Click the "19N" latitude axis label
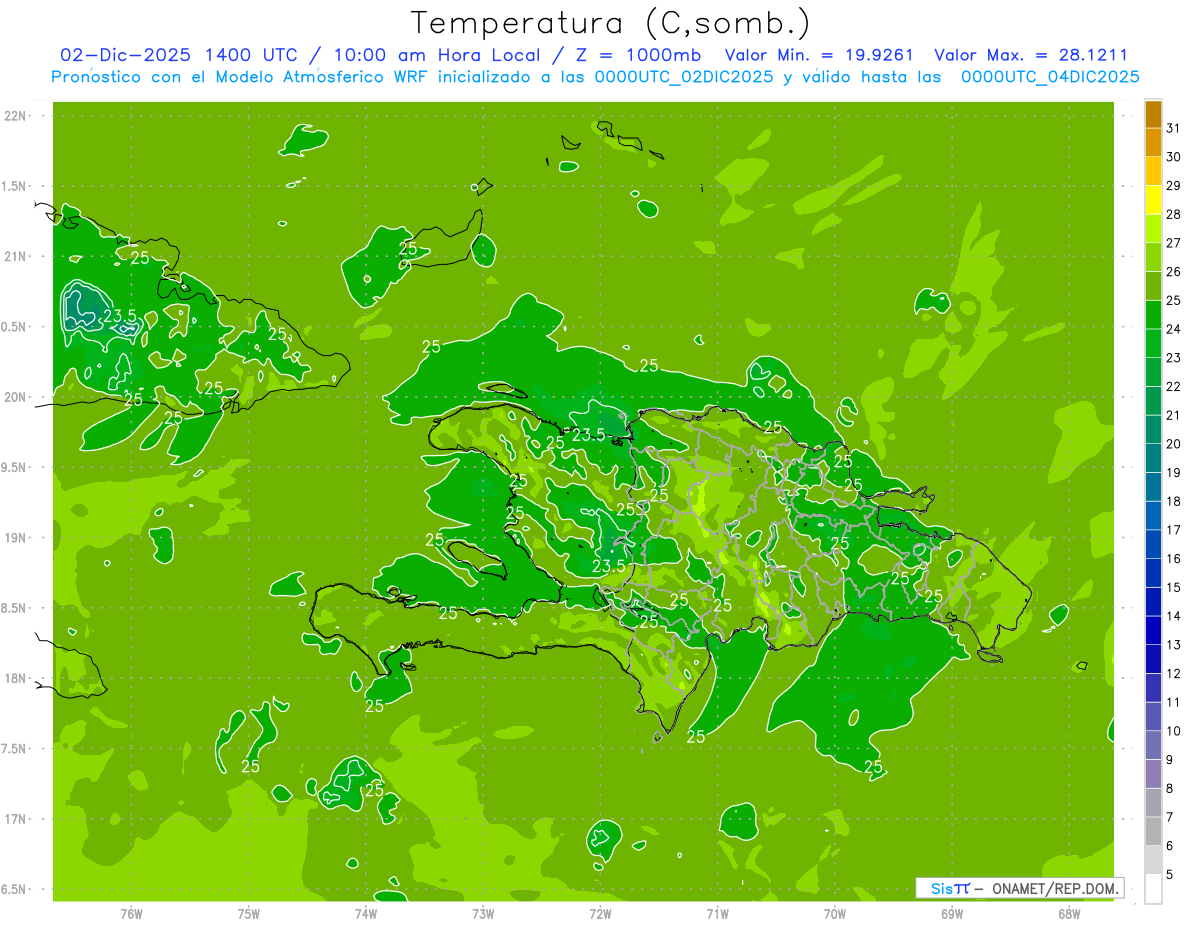The height and width of the screenshot is (927, 1200). [x=16, y=538]
